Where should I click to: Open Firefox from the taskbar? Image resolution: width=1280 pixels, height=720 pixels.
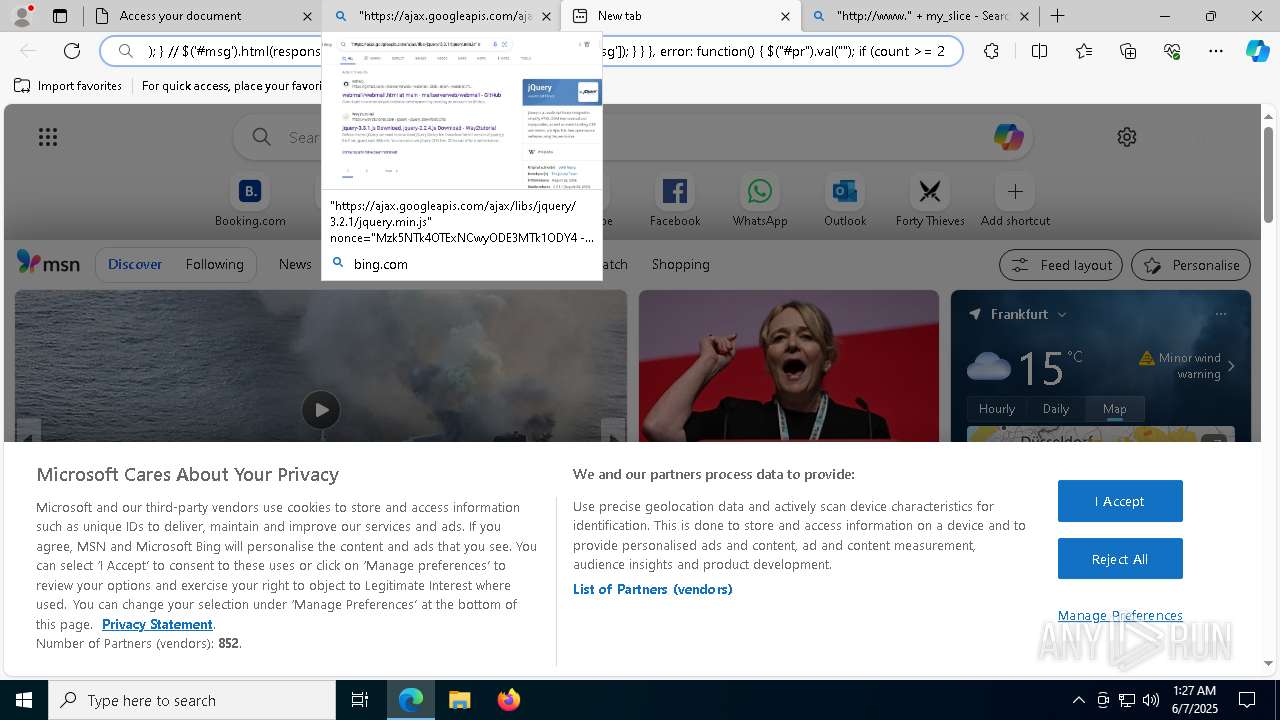click(508, 700)
